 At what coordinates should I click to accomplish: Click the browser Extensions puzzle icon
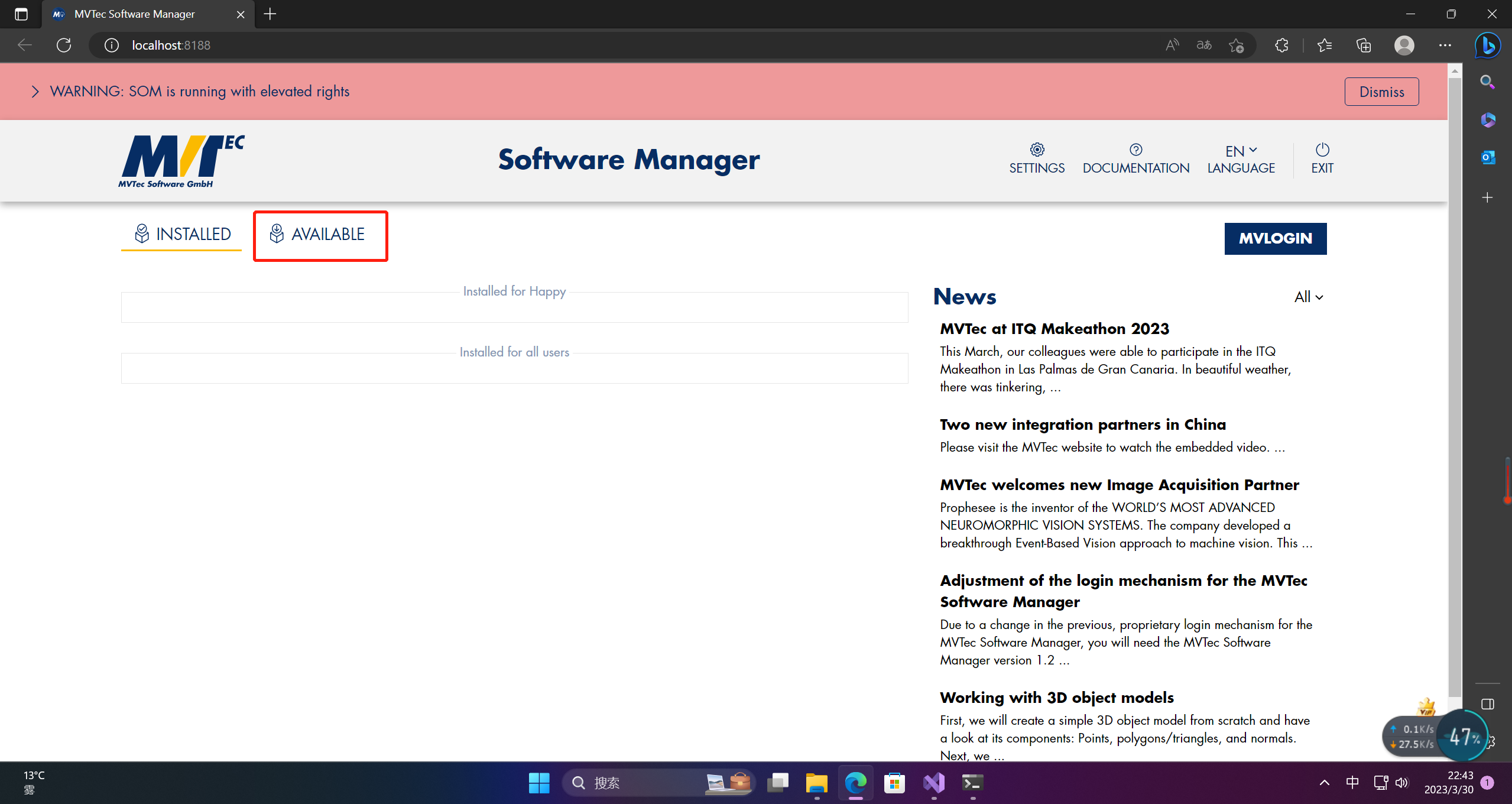click(1281, 45)
